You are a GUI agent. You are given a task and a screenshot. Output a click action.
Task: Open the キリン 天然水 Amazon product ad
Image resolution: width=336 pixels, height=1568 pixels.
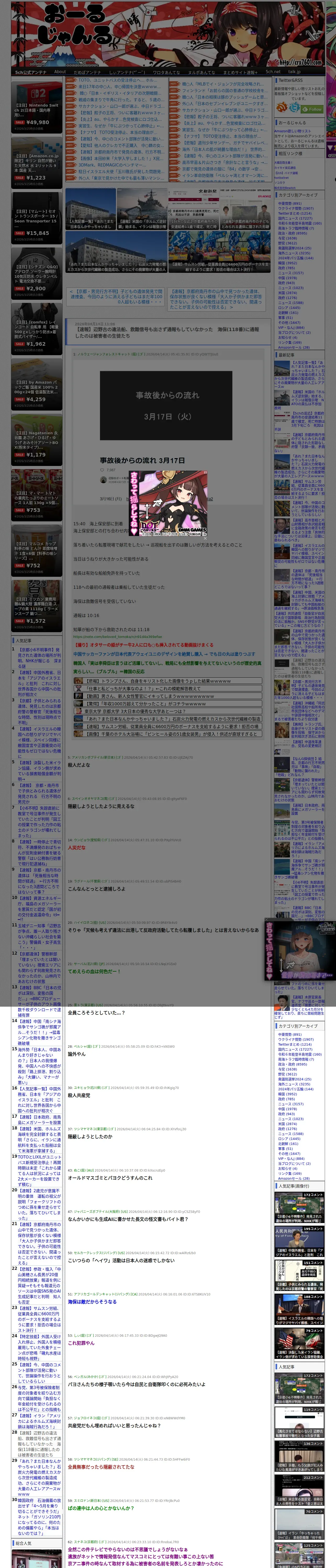coord(37,162)
